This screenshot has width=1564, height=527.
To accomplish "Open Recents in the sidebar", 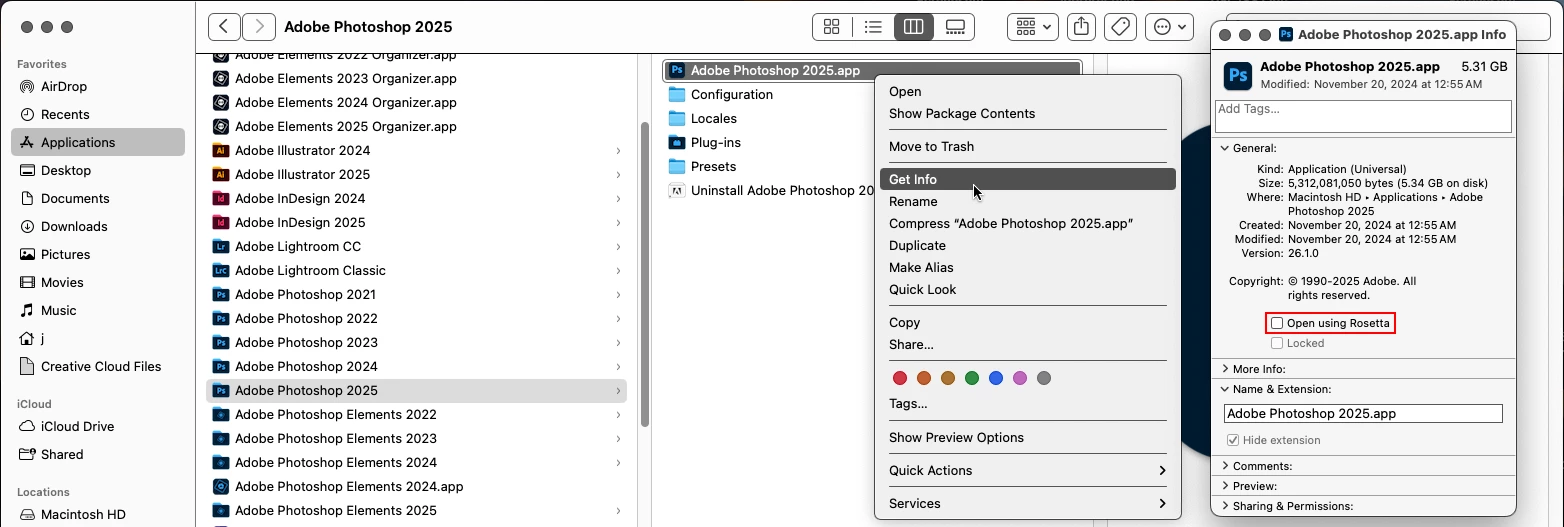I will coord(98,114).
